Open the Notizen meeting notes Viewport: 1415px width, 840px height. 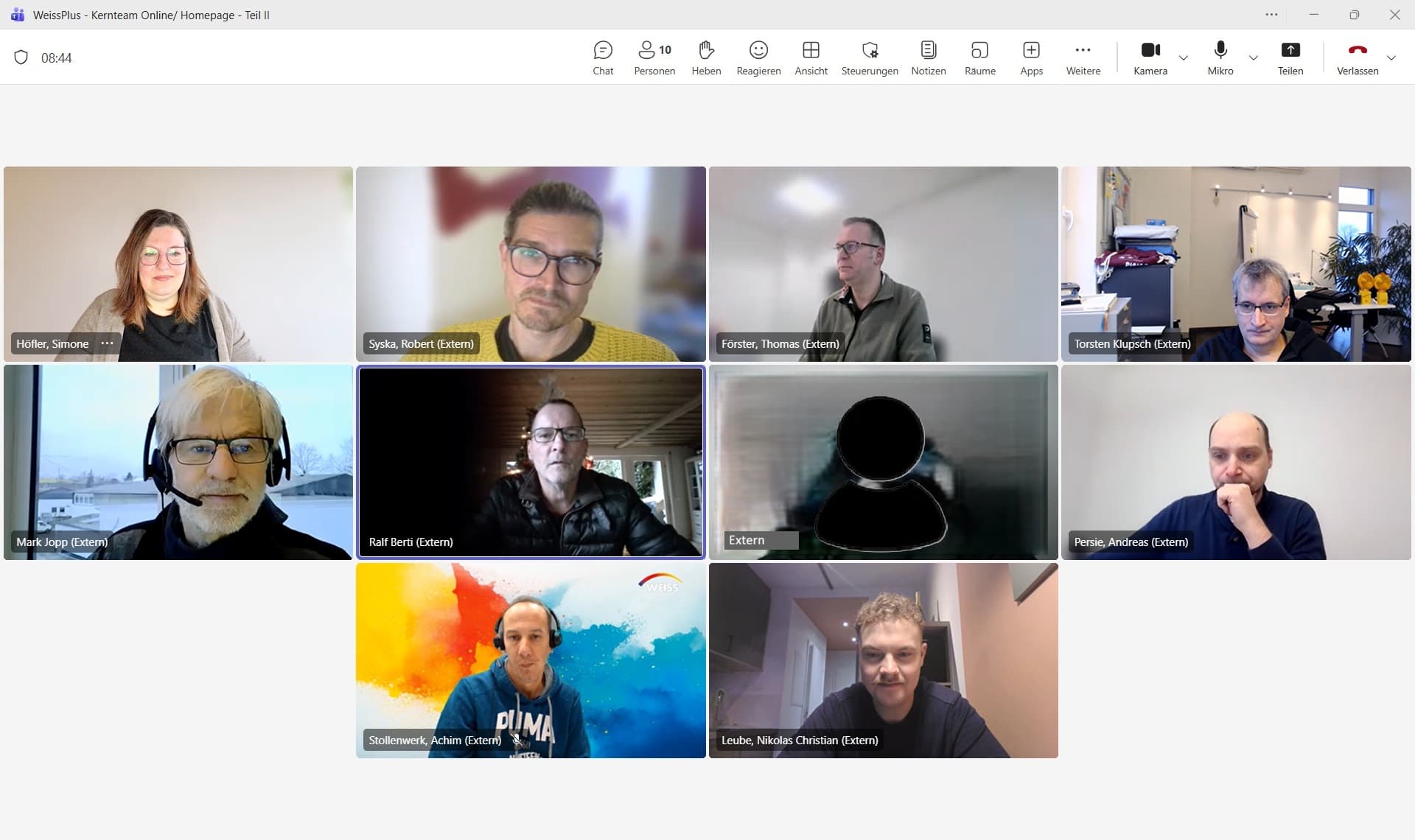pos(928,57)
